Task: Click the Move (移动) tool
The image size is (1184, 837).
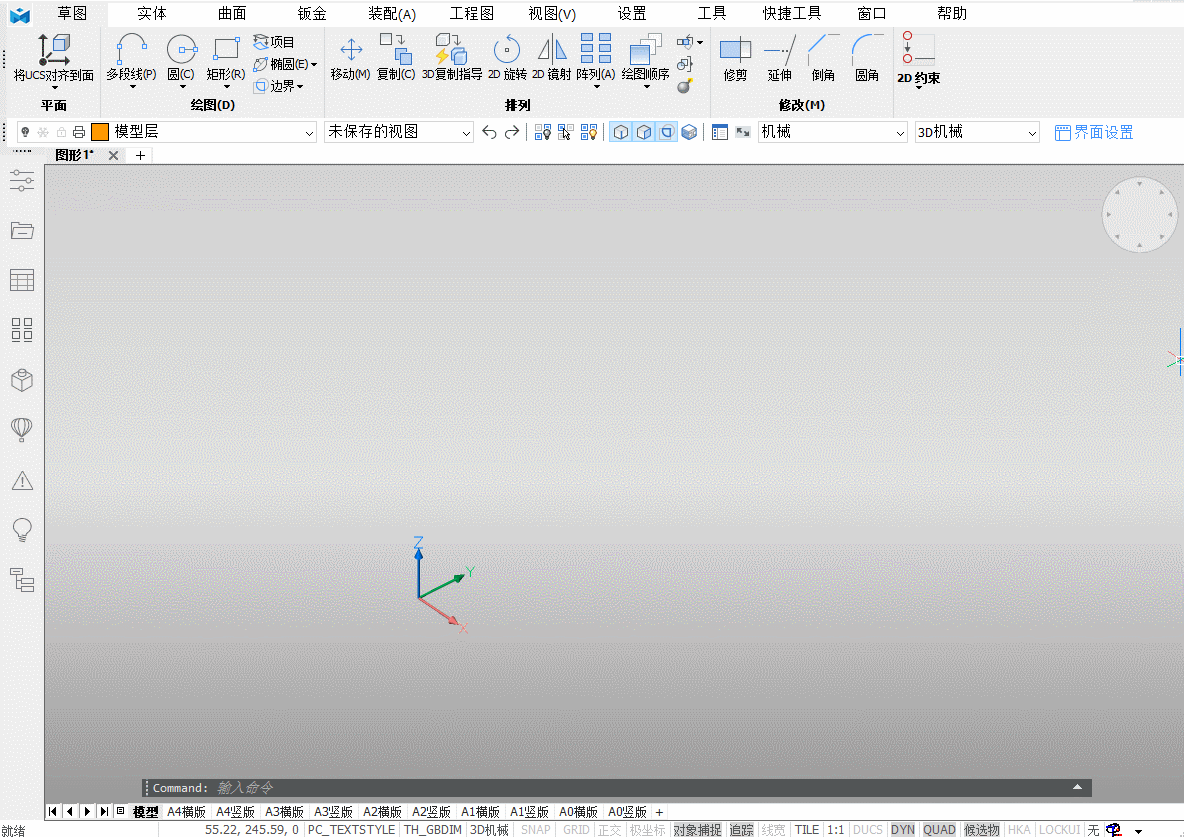Action: (350, 57)
